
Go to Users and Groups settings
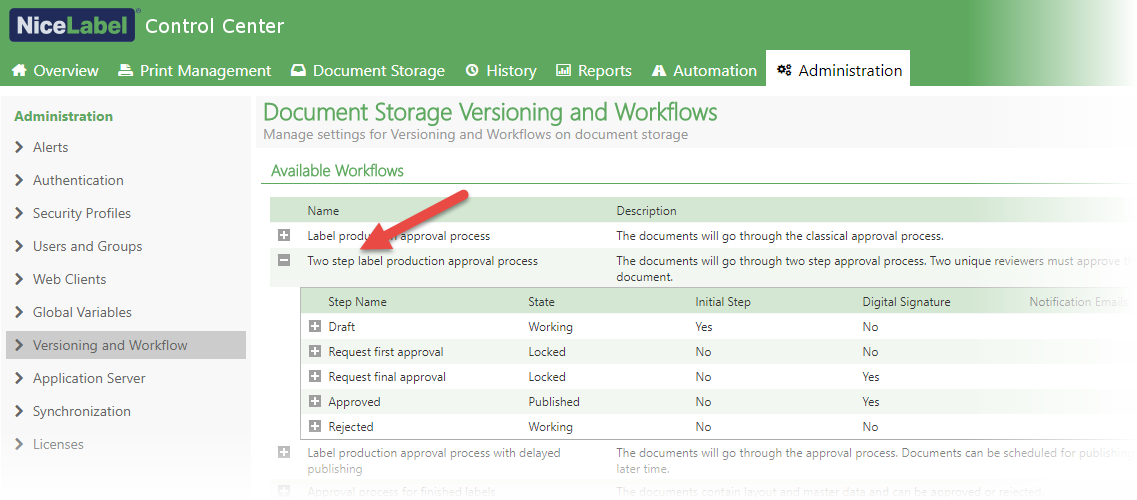point(87,246)
